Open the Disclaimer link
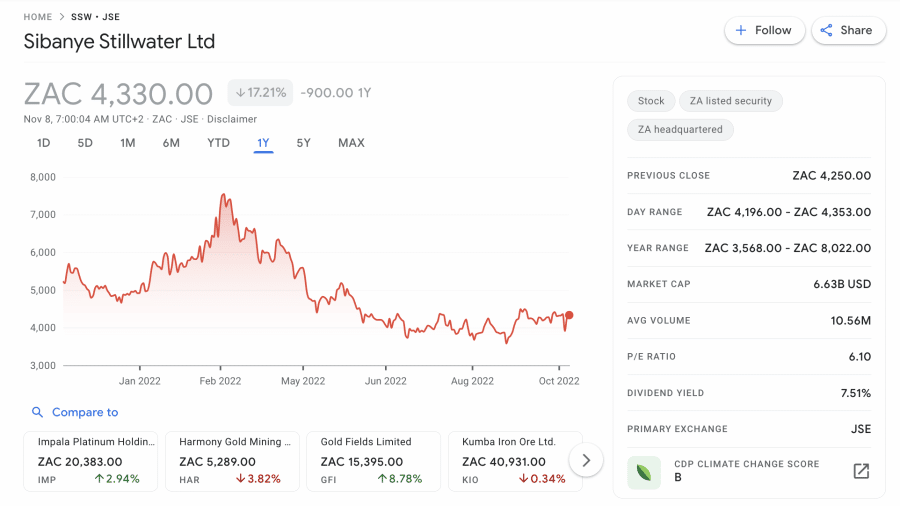Viewport: 900px width, 506px height. coord(232,119)
